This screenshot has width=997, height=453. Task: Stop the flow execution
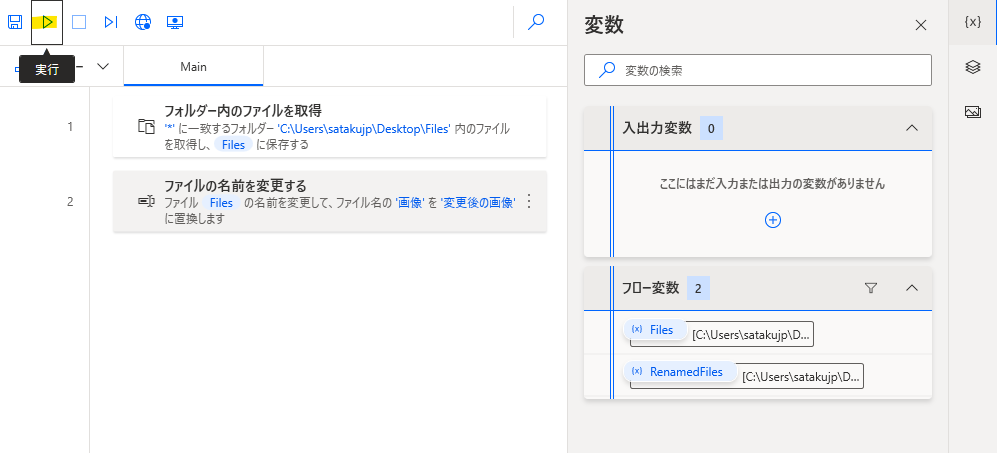[79, 22]
